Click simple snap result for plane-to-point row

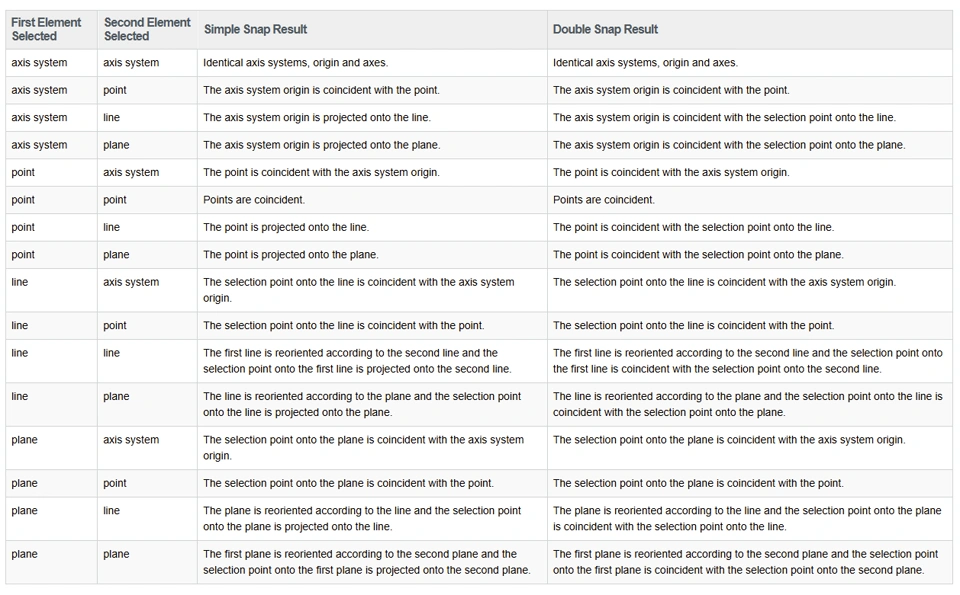(348, 483)
